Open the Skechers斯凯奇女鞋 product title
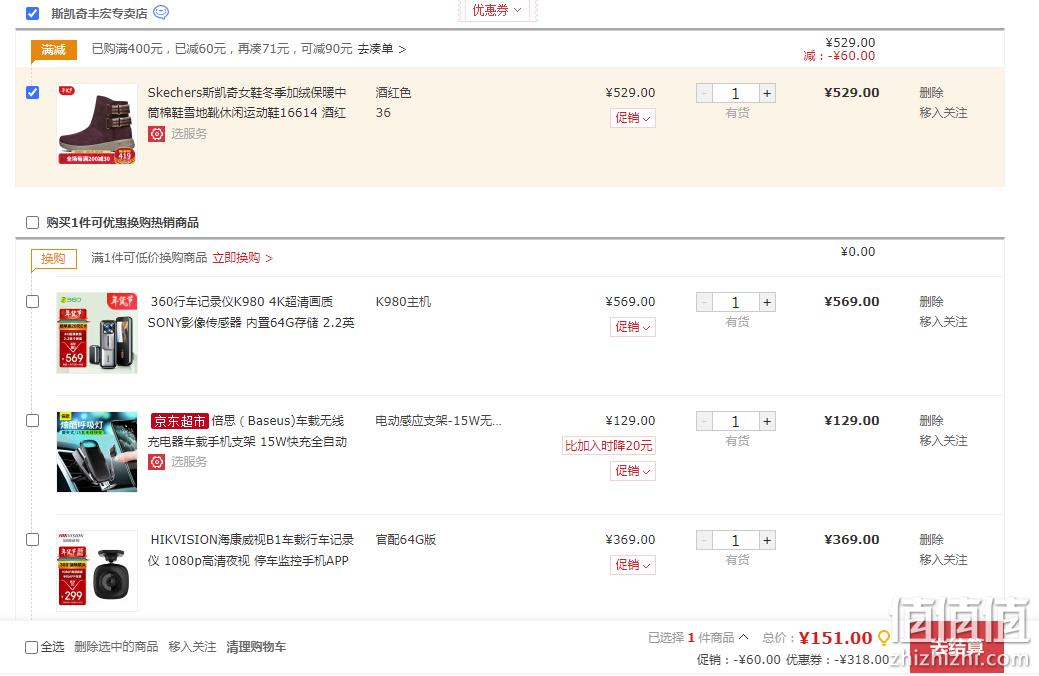The image size is (1039, 676). [x=246, y=103]
